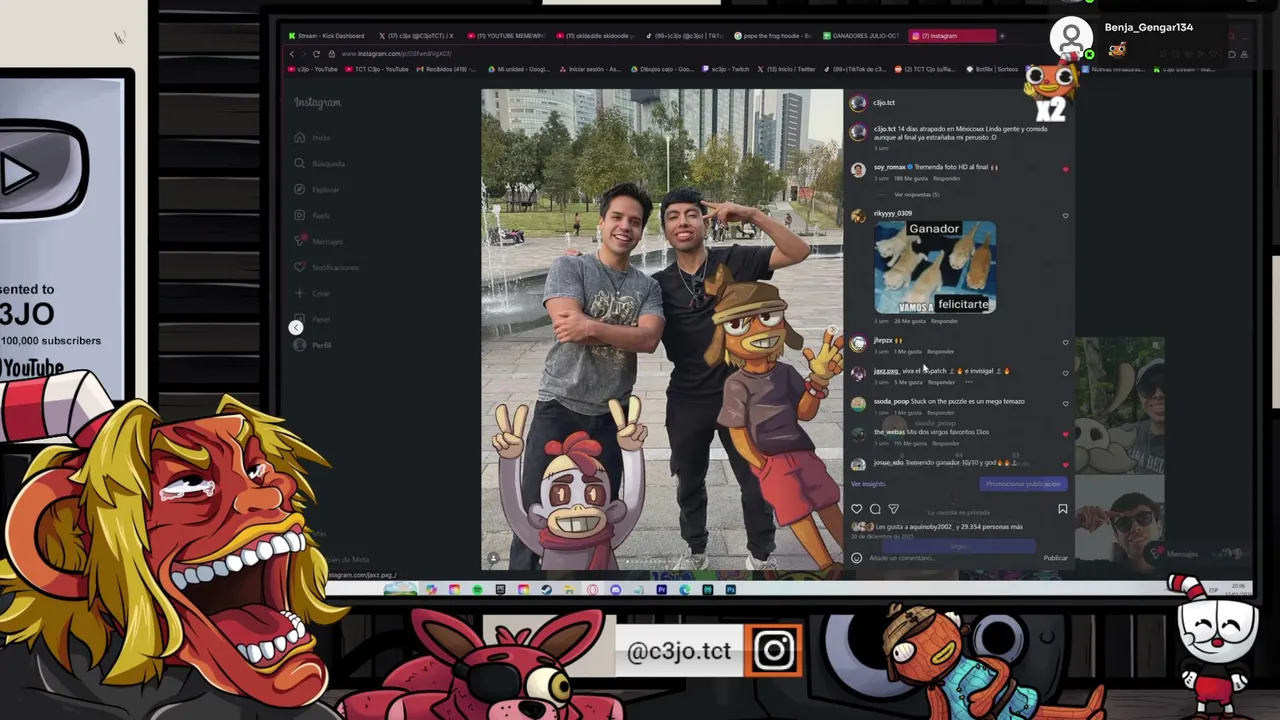Go back in browser history
1280x720 pixels.
pos(291,53)
